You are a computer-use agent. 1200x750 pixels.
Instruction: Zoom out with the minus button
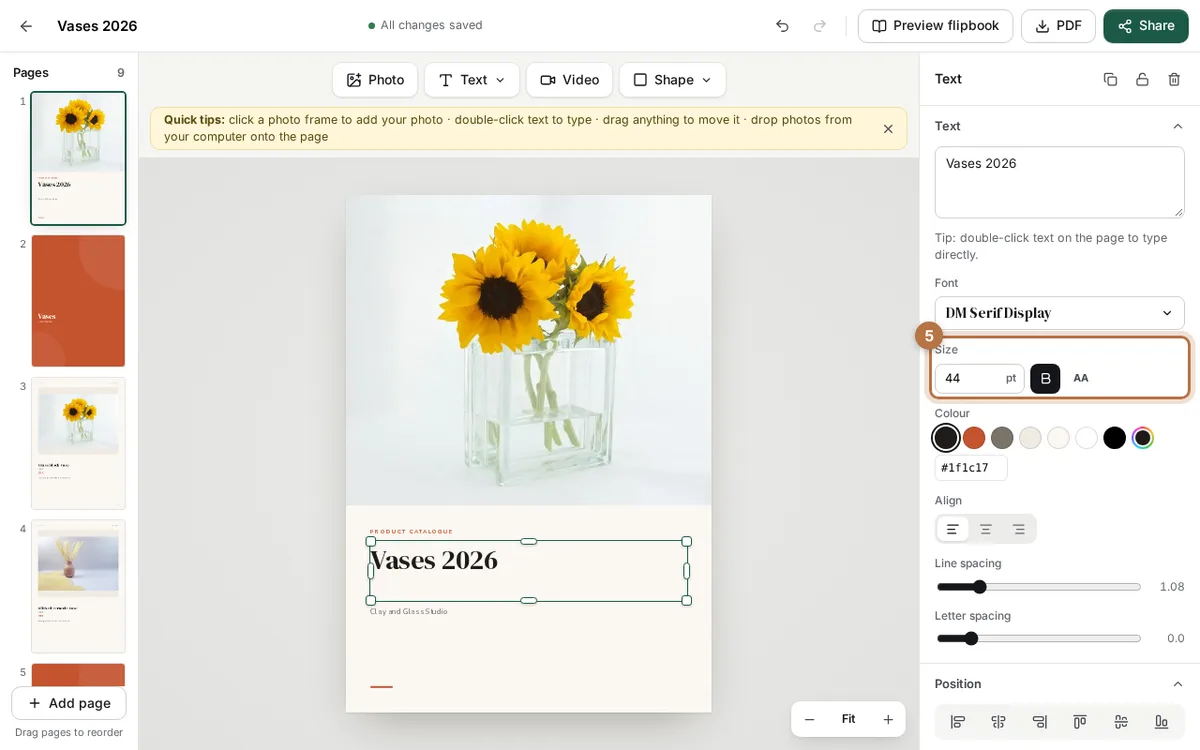[810, 719]
